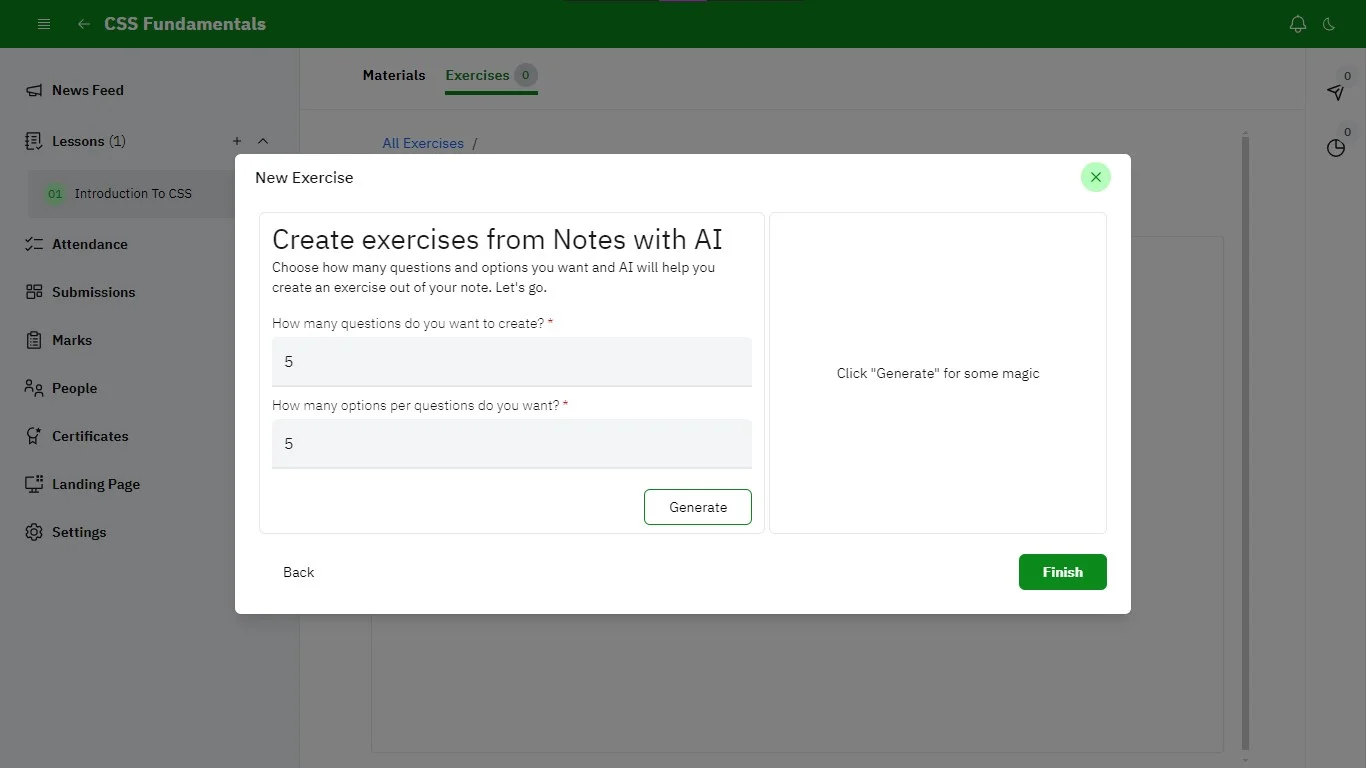Viewport: 1366px width, 768px height.
Task: Click the Generate button
Action: [697, 507]
